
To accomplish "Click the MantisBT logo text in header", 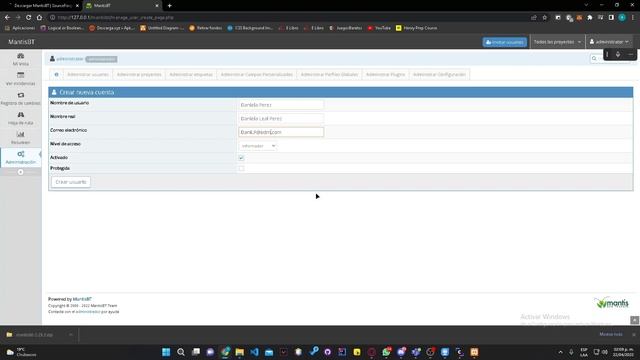I will (x=22, y=42).
